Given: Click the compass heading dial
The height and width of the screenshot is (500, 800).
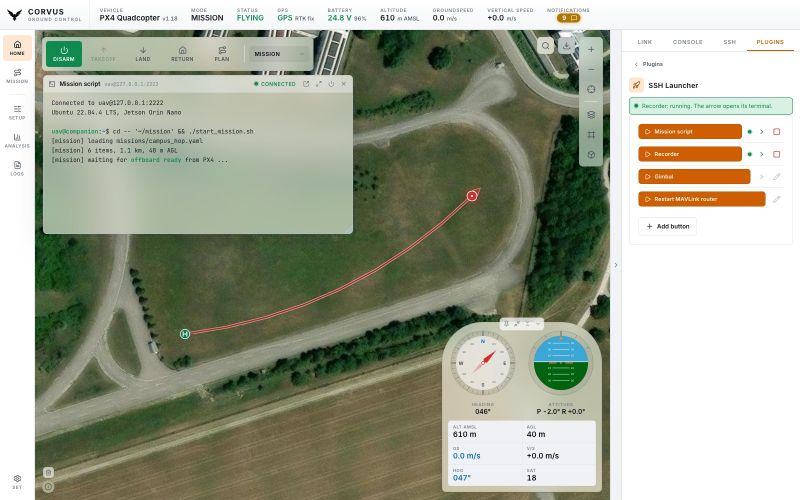Looking at the screenshot, I should pyautogui.click(x=483, y=363).
